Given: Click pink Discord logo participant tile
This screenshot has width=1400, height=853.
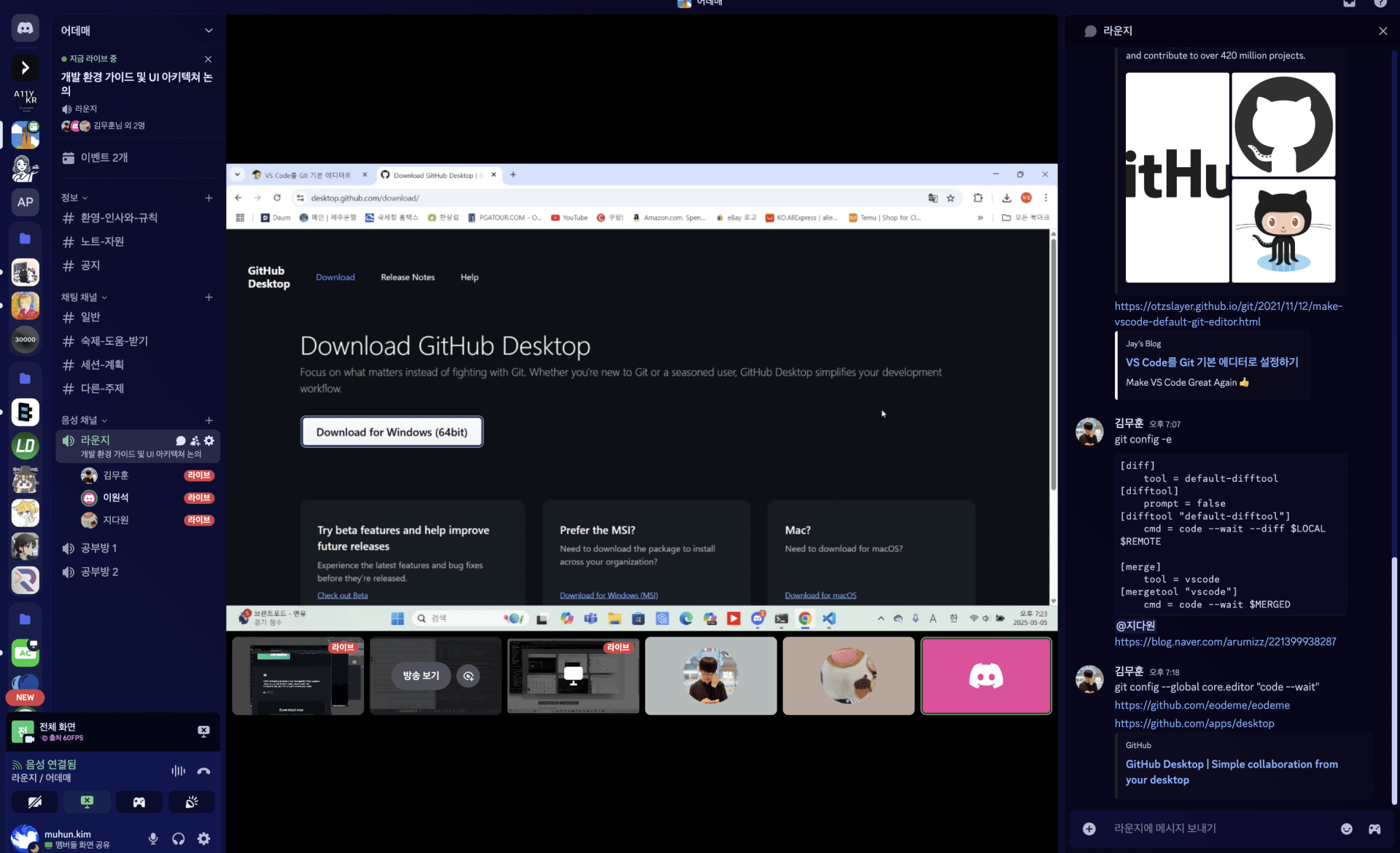Looking at the screenshot, I should click(x=986, y=676).
